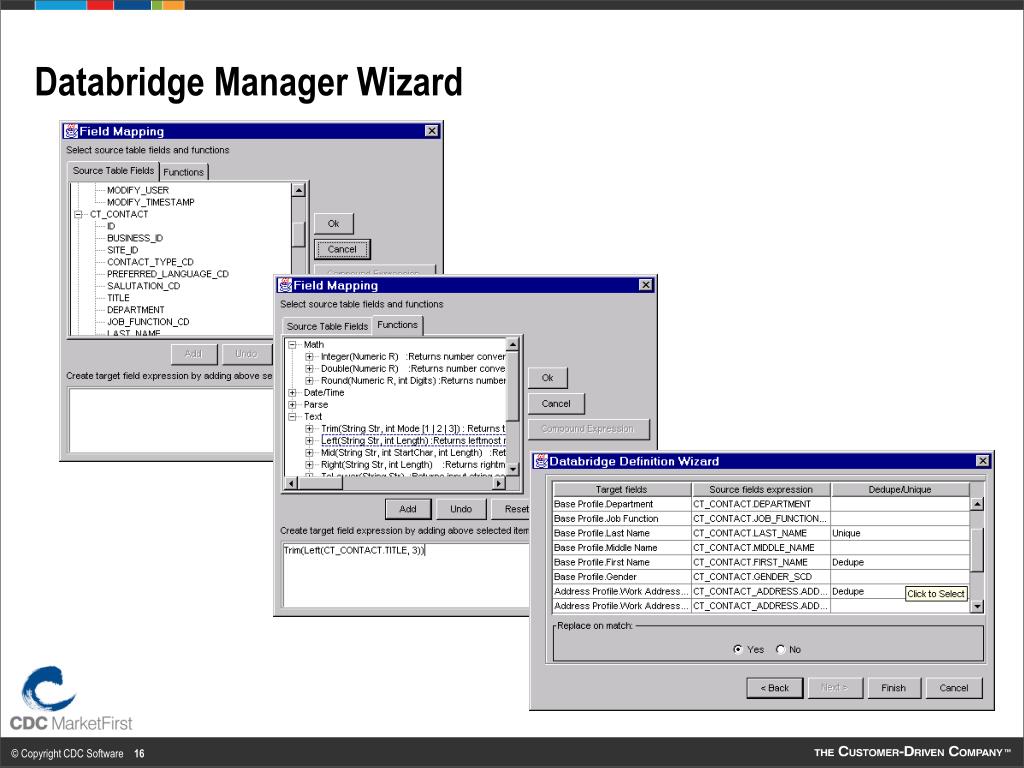
Task: Click CT_CONTACT.GENDER_SCD expression cell
Action: tap(761, 577)
